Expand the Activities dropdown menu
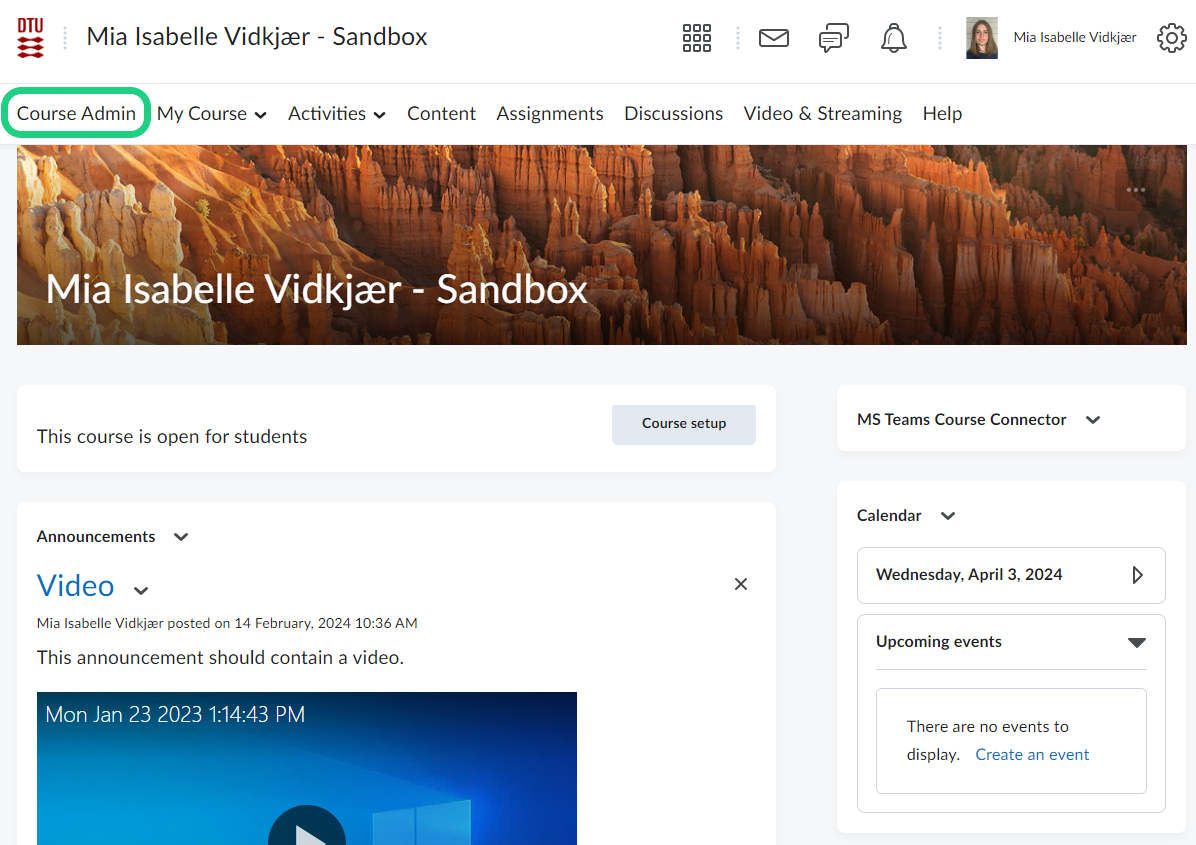 tap(337, 114)
